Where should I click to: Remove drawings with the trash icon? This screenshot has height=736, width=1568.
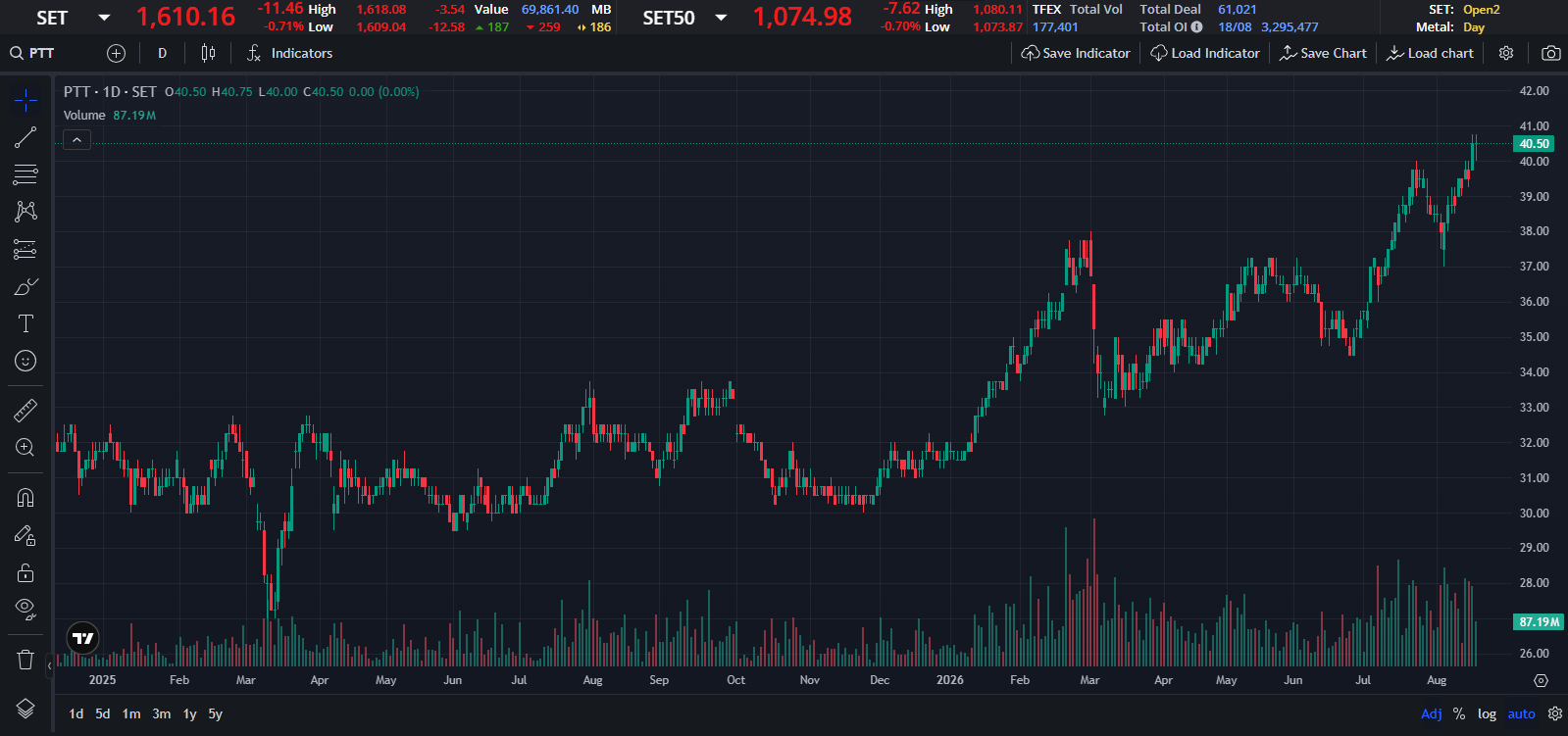(x=25, y=660)
